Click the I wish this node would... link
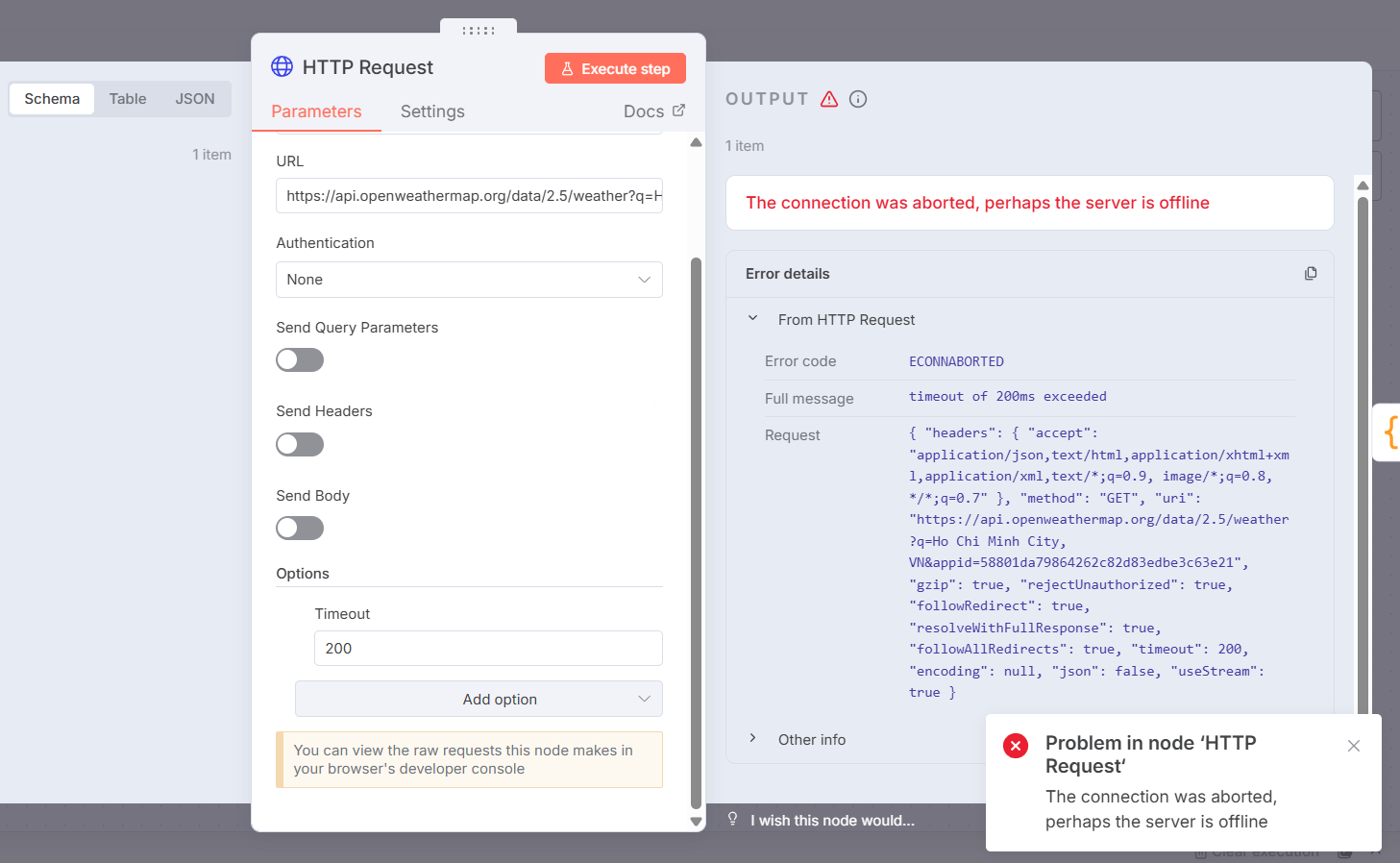Viewport: 1400px width, 863px height. [x=832, y=820]
